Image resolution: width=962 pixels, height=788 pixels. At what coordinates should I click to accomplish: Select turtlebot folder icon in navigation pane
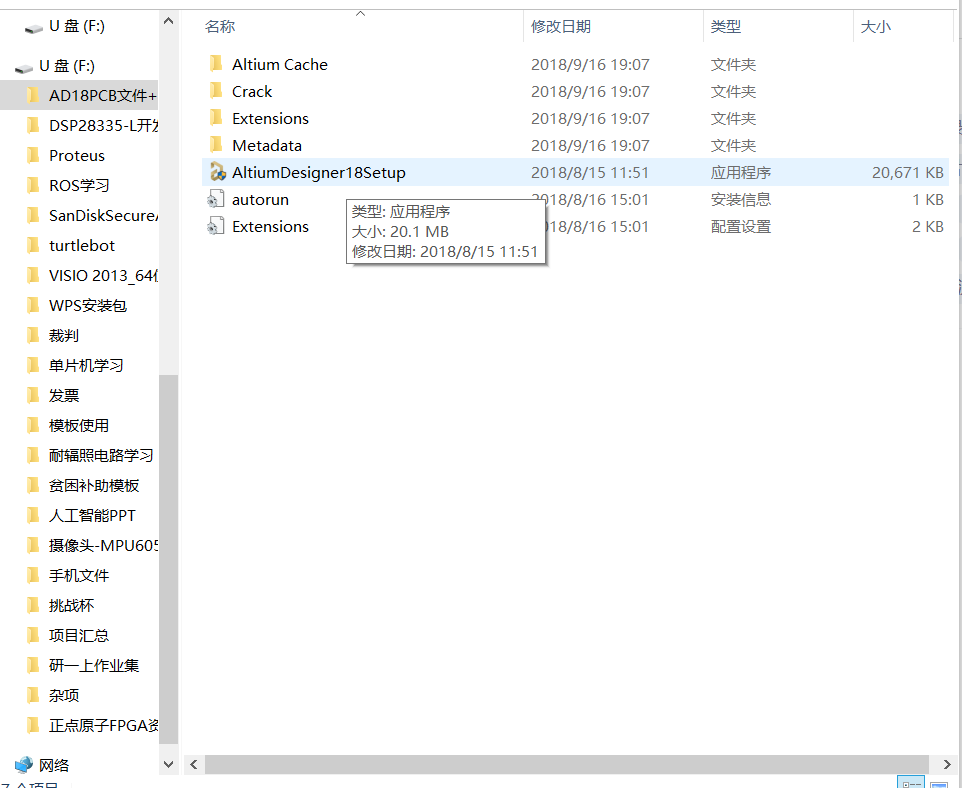(34, 245)
